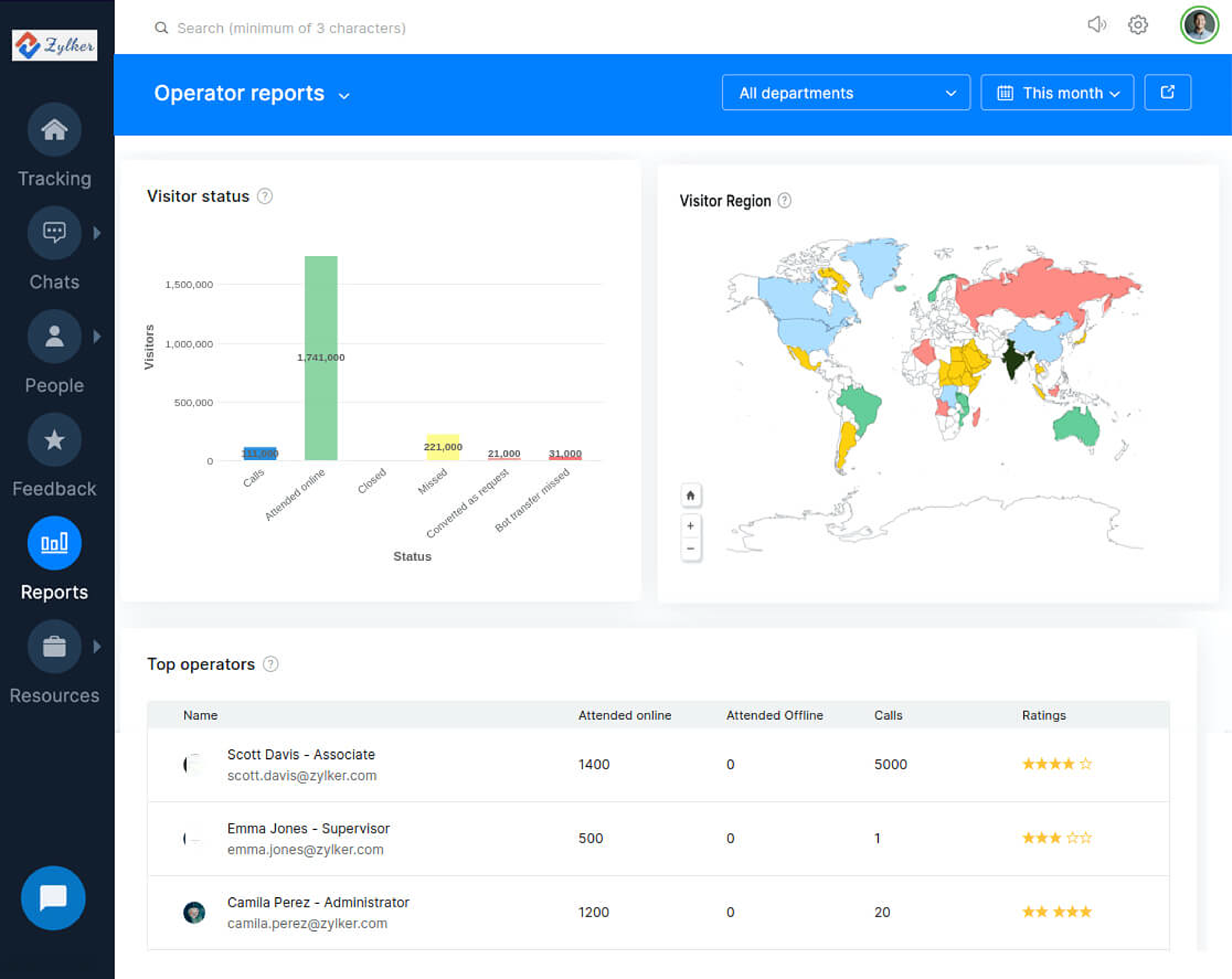Export the report via share button
This screenshot has width=1232, height=979.
(1167, 92)
